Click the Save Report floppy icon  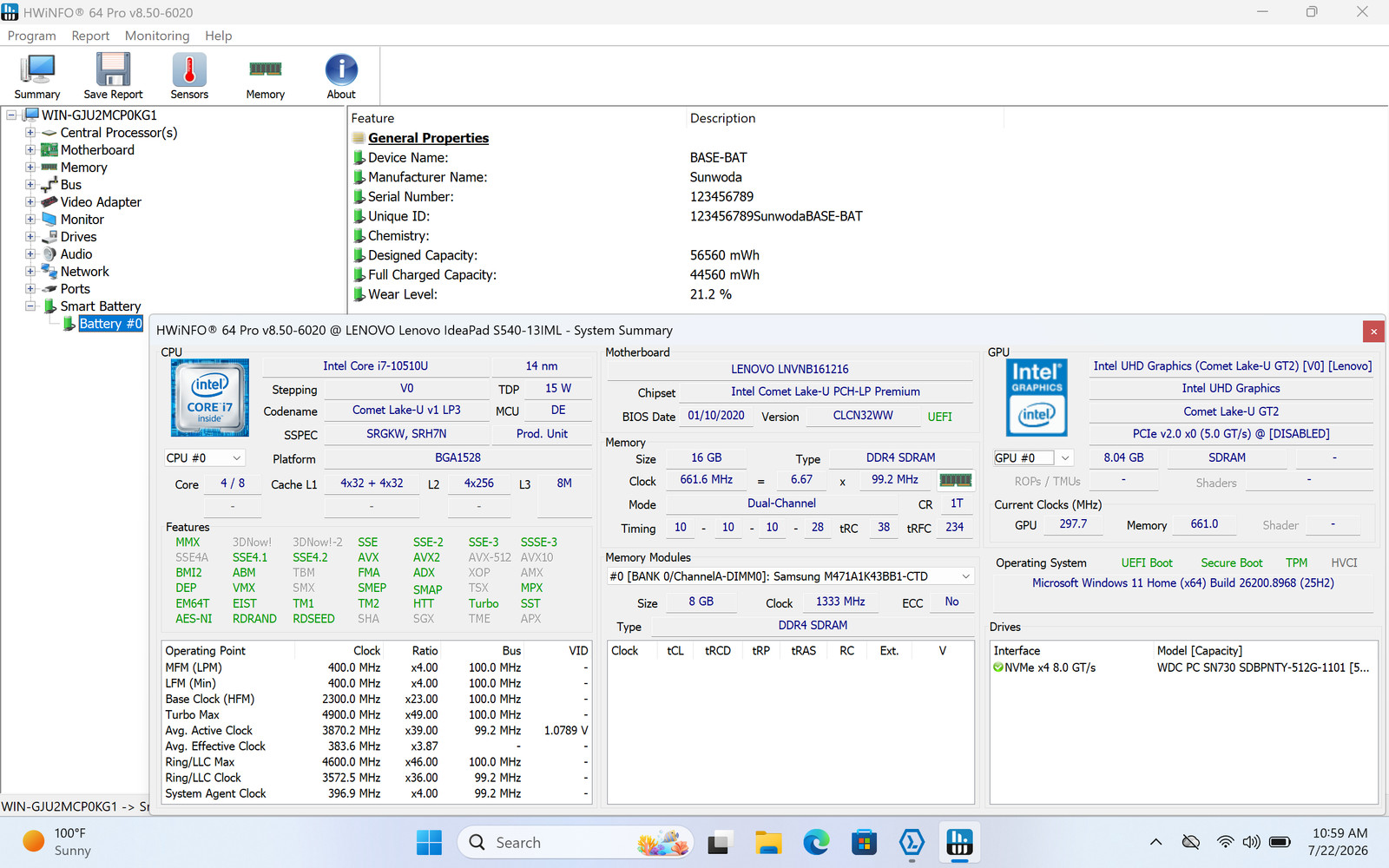coord(113,69)
